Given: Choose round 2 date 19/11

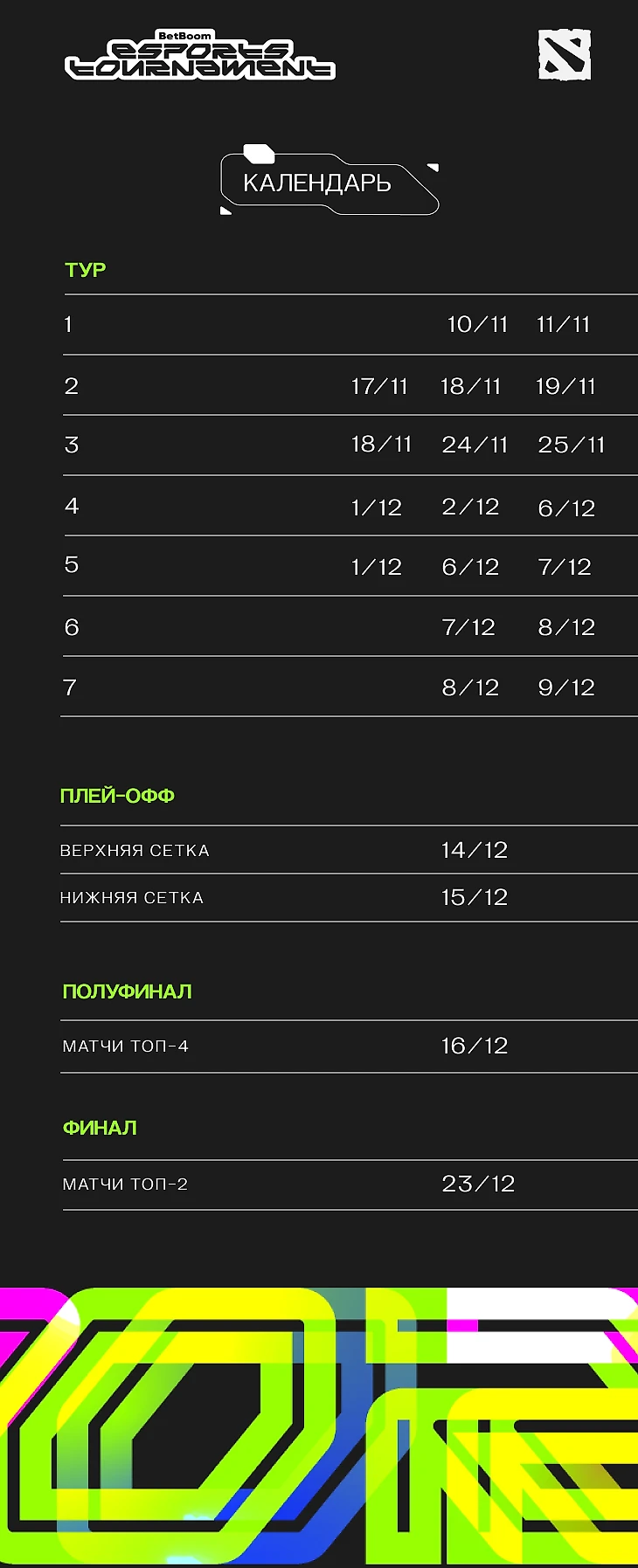Looking at the screenshot, I should coord(565,386).
